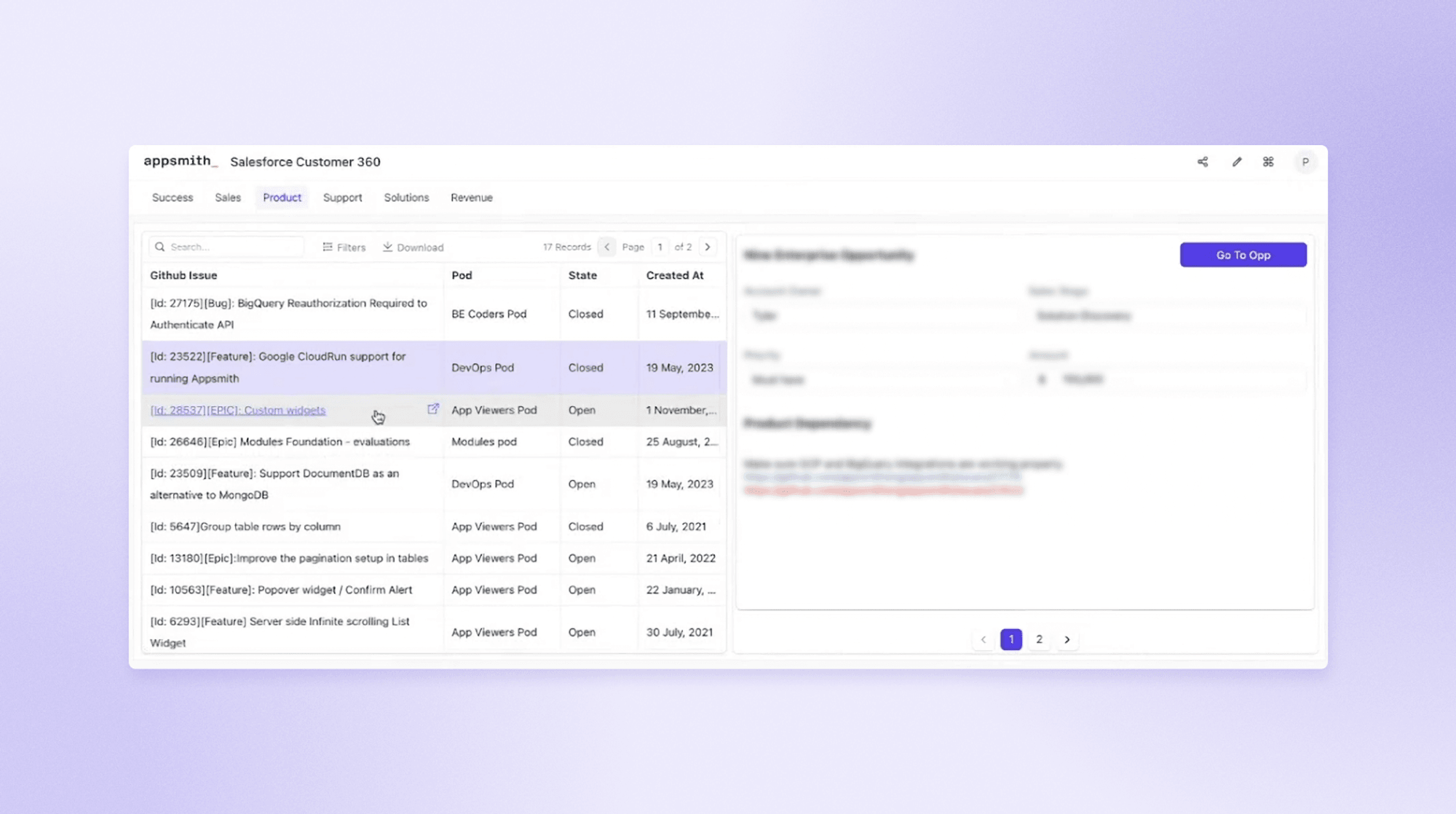Click the right chevron in opportunity pagination

tap(1067, 639)
